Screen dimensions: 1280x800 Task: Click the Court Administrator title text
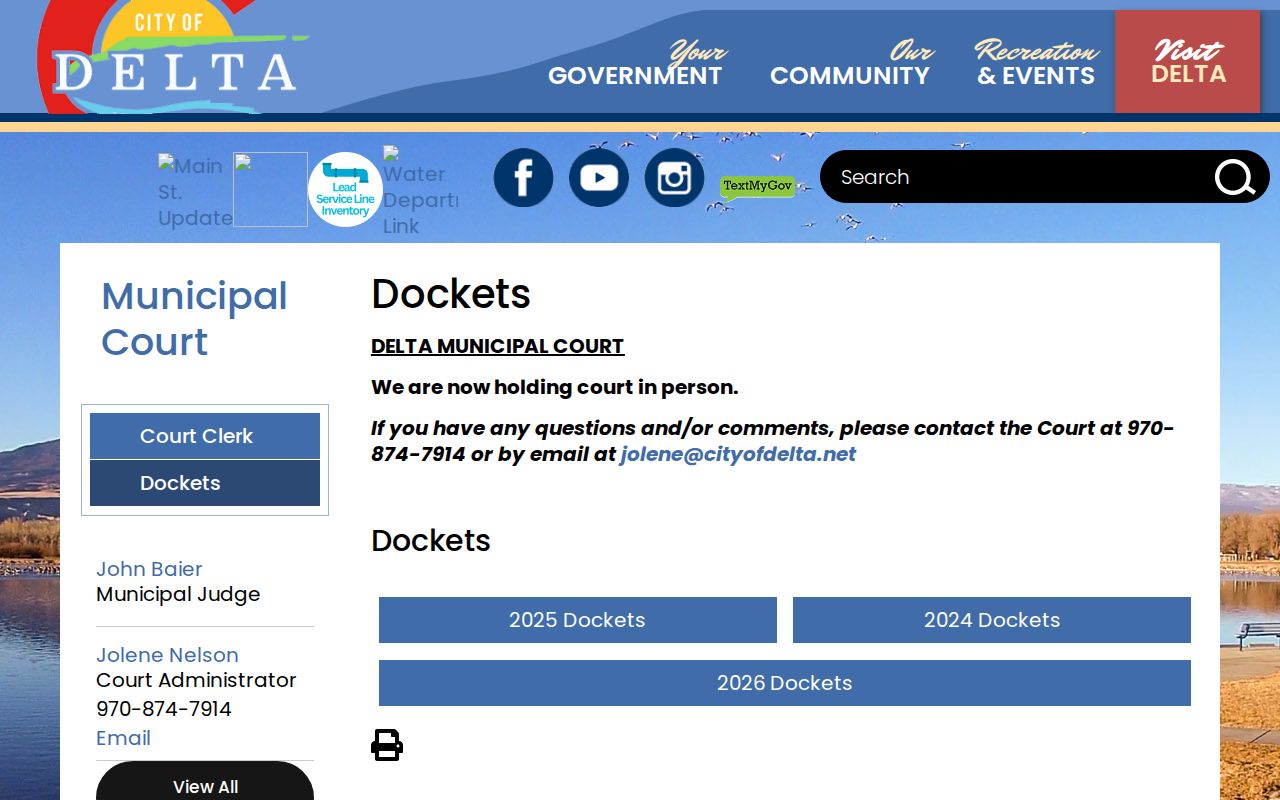point(196,680)
